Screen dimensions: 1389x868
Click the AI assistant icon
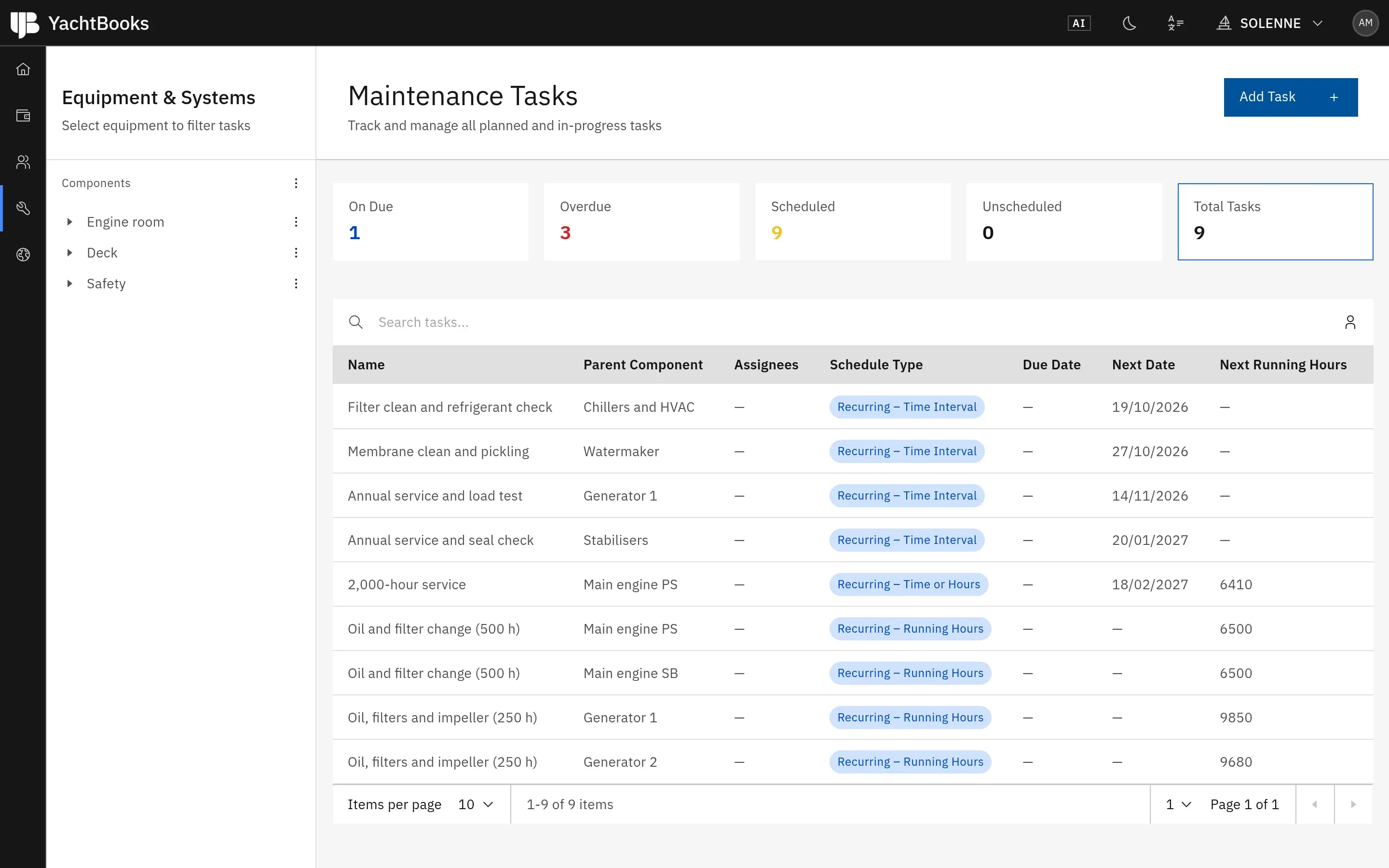(1079, 23)
